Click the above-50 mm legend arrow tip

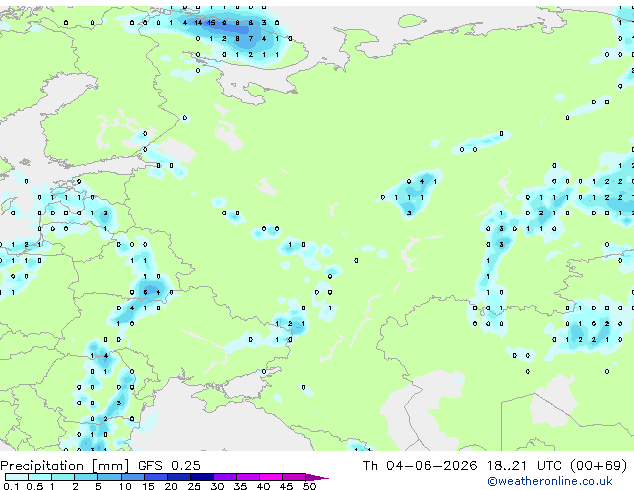point(317,477)
